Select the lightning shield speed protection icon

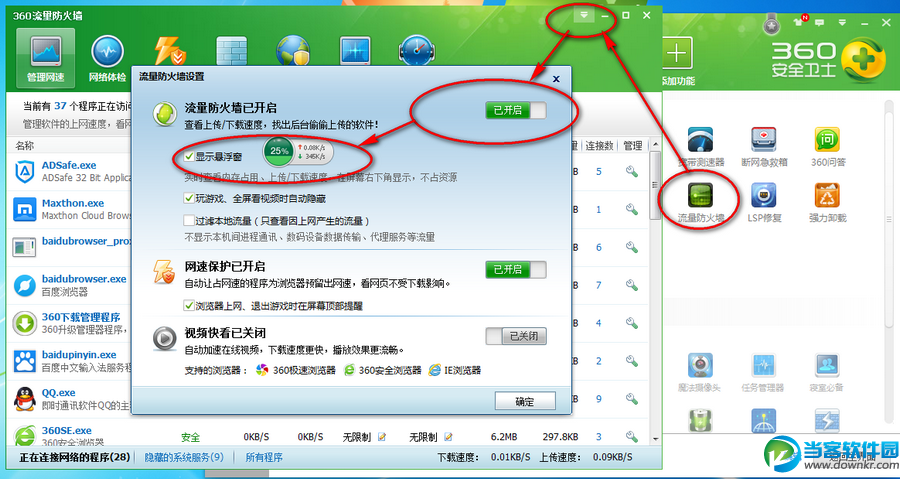click(170, 52)
